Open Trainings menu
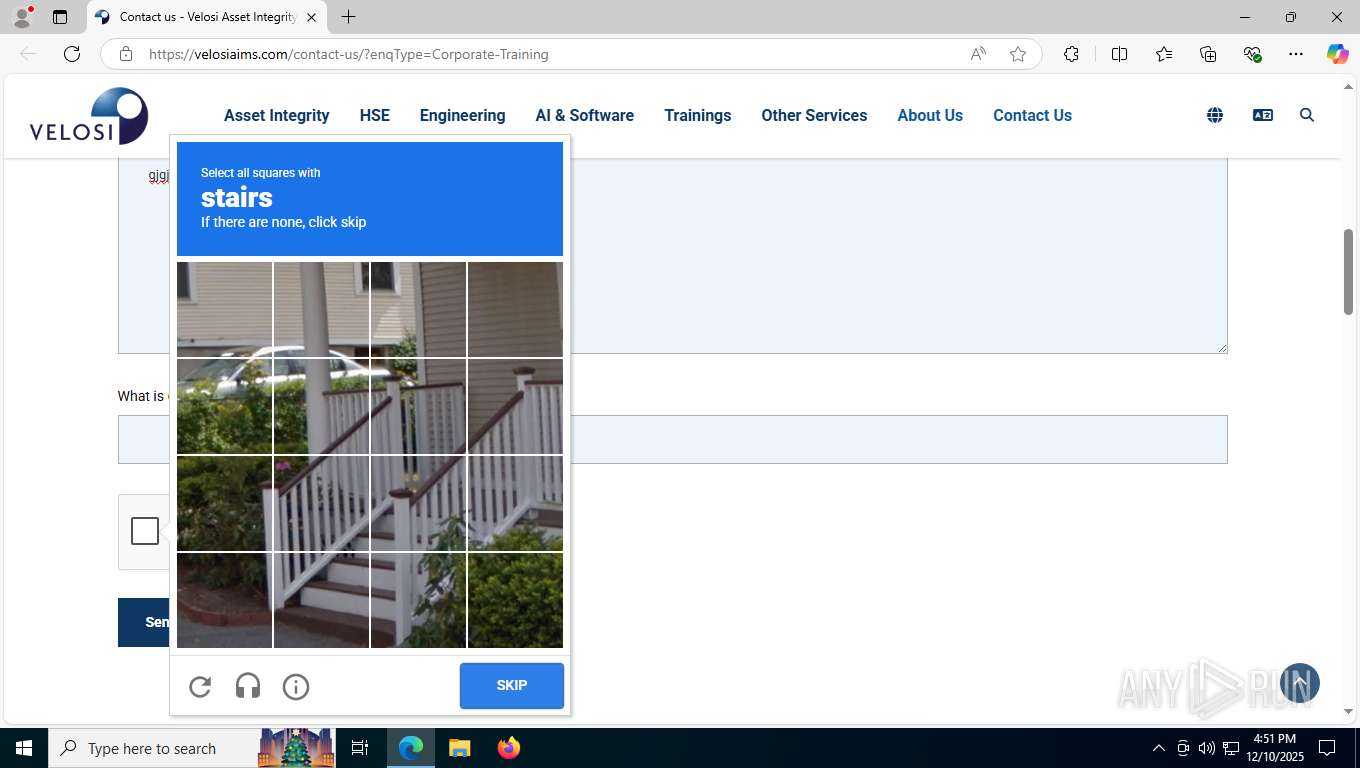The image size is (1360, 768). pos(698,115)
